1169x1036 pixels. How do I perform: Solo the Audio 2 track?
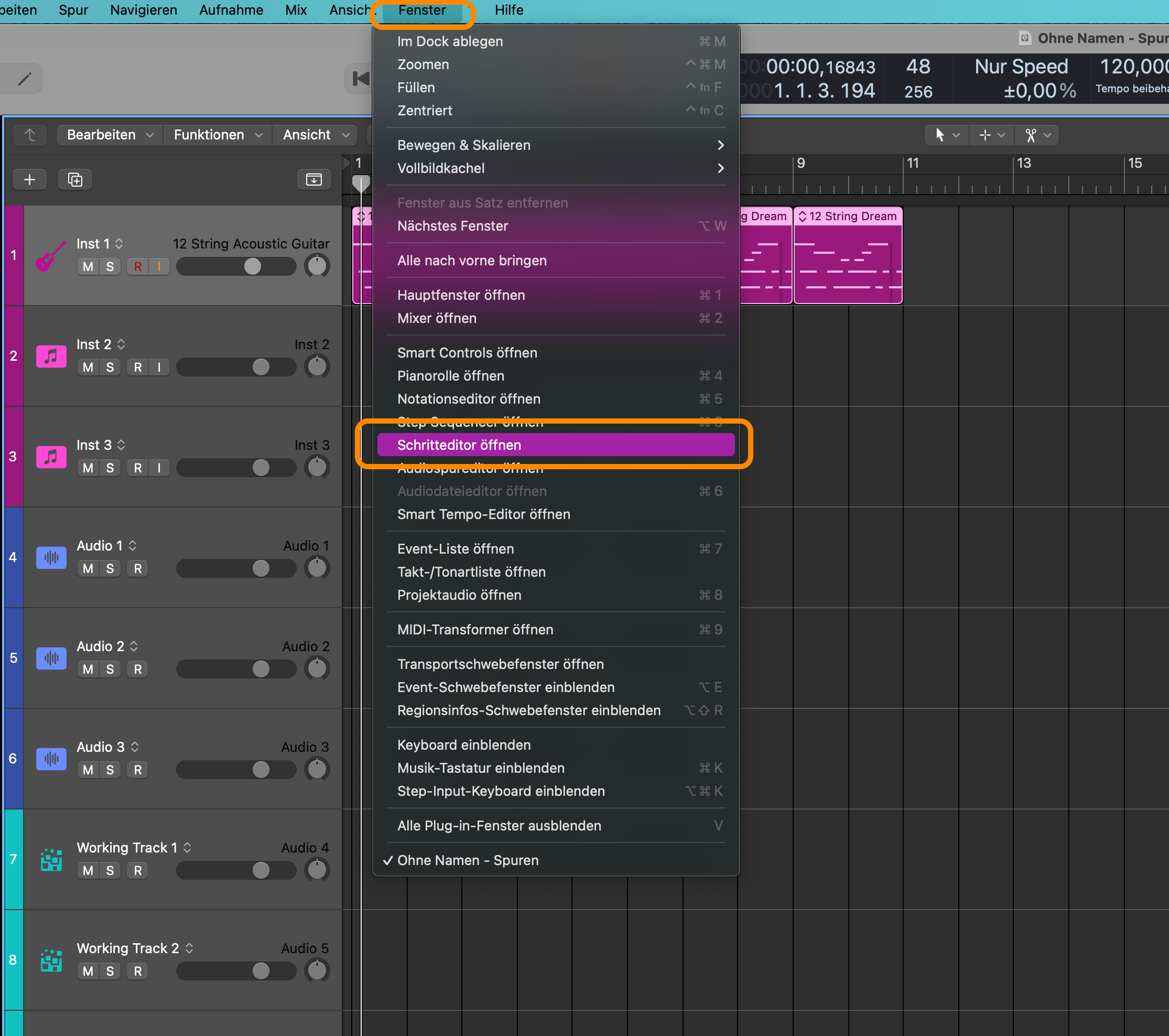click(110, 670)
